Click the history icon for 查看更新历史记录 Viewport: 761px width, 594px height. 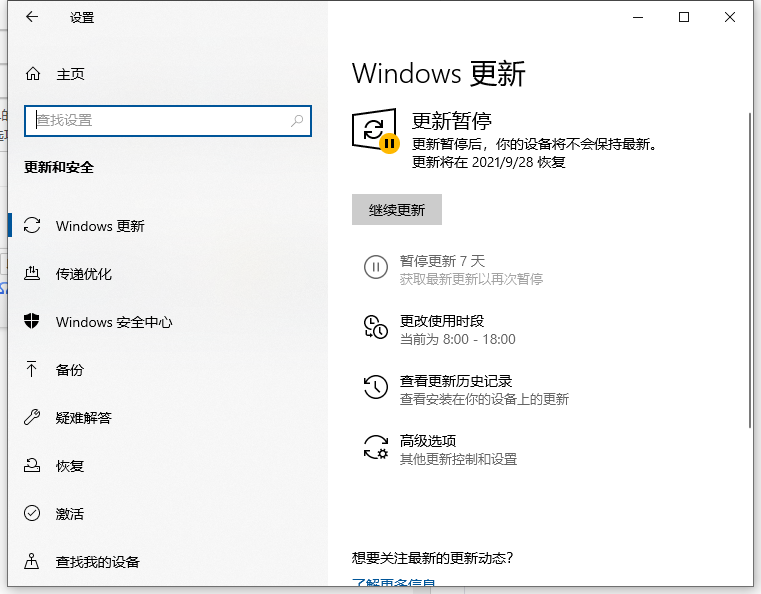[375, 388]
